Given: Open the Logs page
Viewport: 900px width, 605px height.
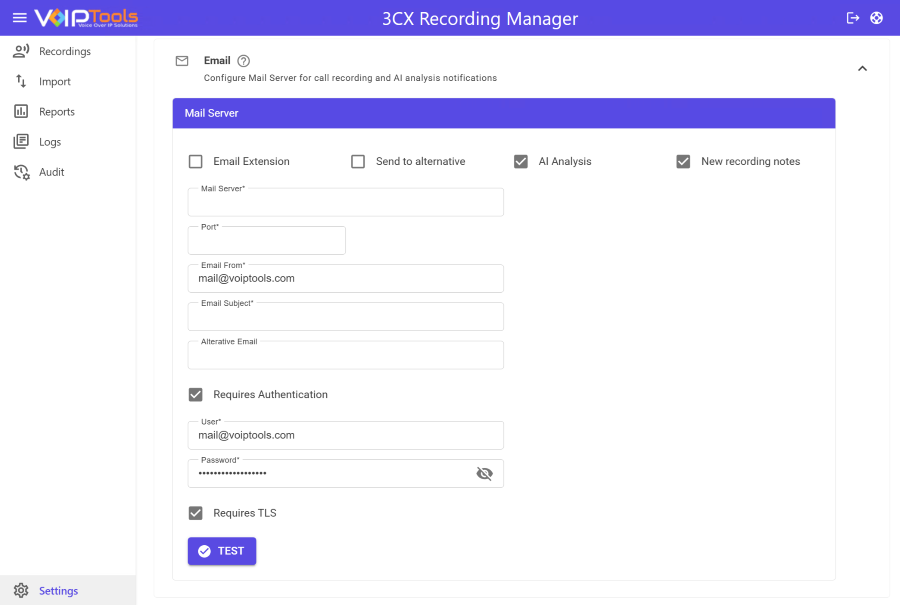Looking at the screenshot, I should [x=50, y=142].
